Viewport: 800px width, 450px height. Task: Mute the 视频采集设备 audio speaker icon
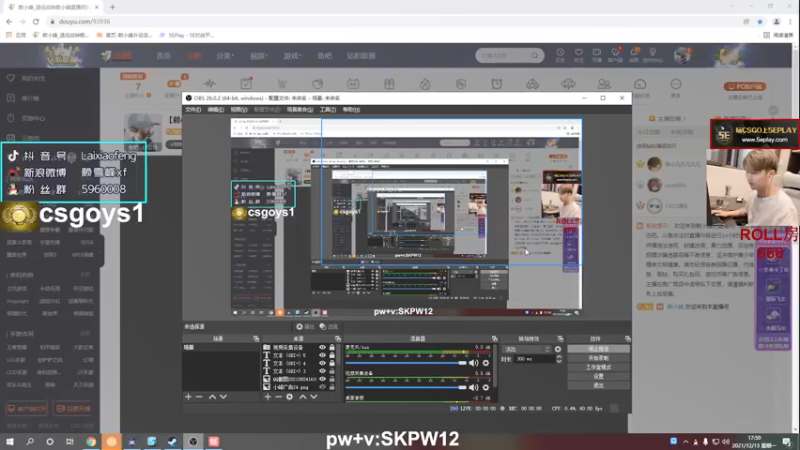tap(474, 388)
